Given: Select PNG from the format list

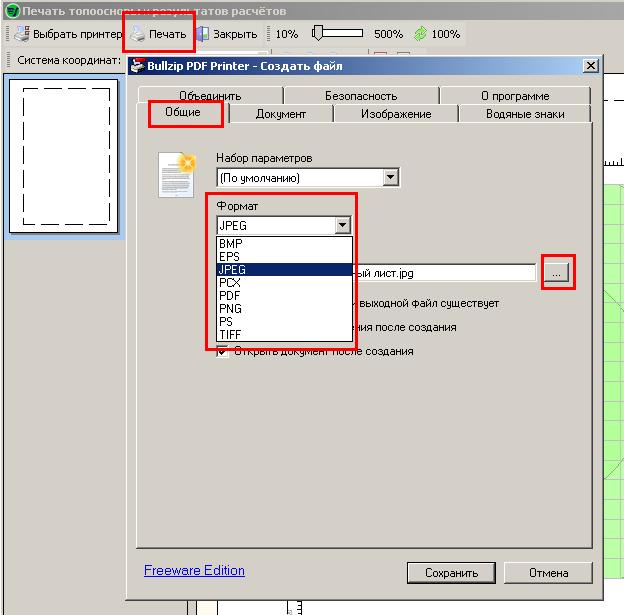Looking at the screenshot, I should (x=230, y=309).
